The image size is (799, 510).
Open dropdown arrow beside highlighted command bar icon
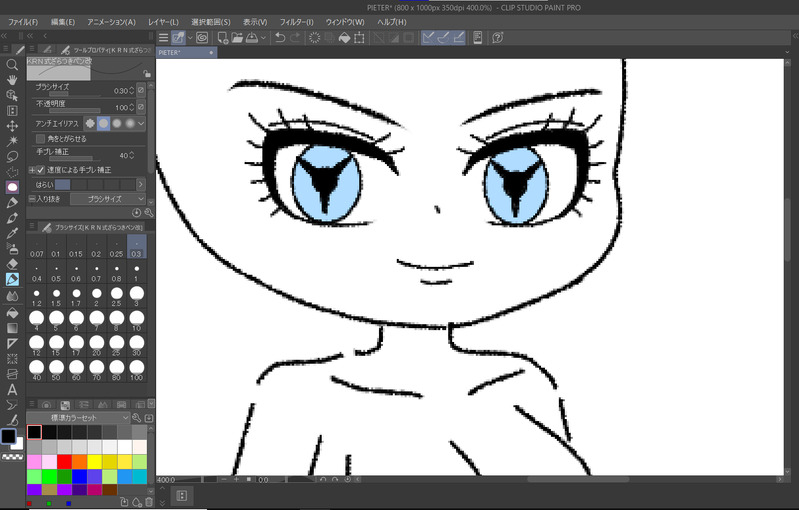(190, 38)
